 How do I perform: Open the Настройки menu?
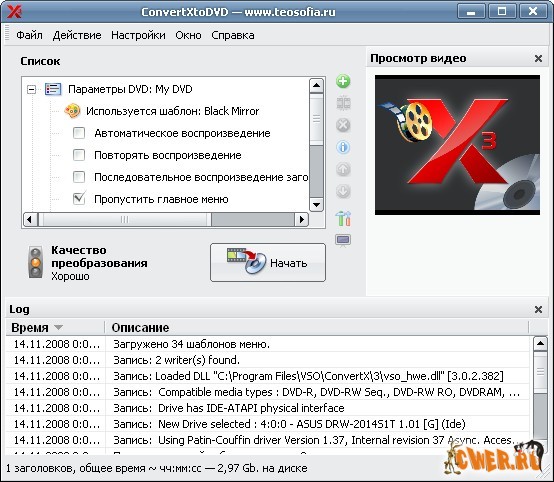[138, 35]
